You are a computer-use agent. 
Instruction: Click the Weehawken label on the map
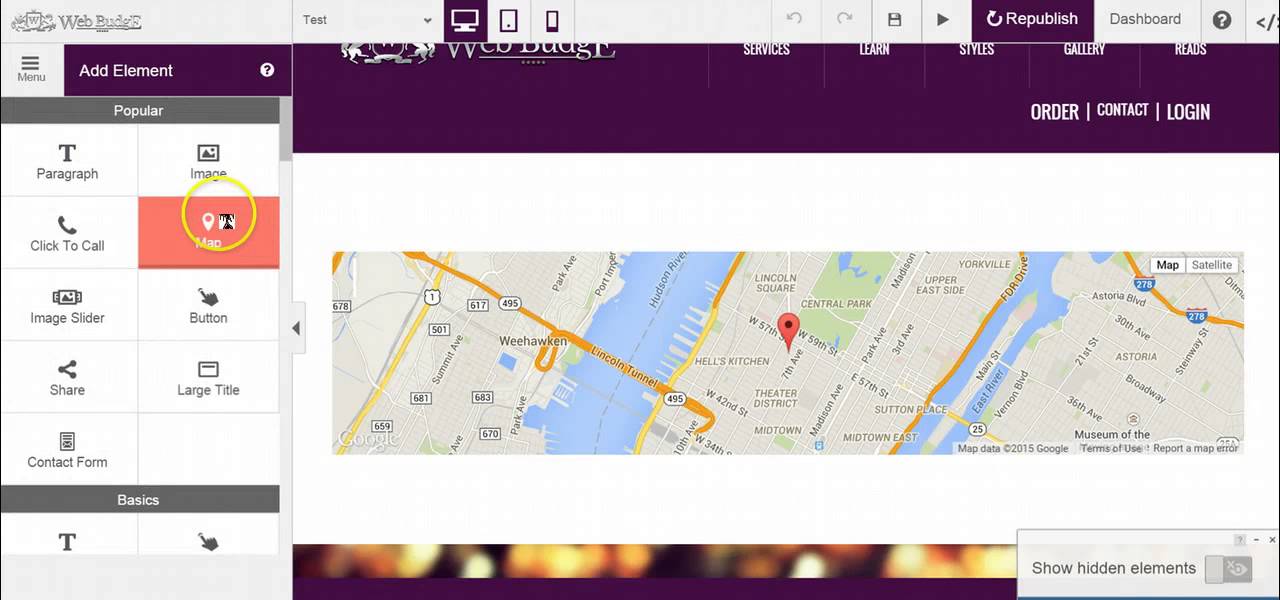tap(533, 341)
